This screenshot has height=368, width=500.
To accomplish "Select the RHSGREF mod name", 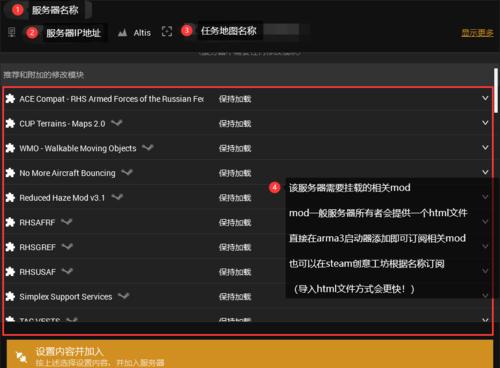I will pyautogui.click(x=37, y=247).
